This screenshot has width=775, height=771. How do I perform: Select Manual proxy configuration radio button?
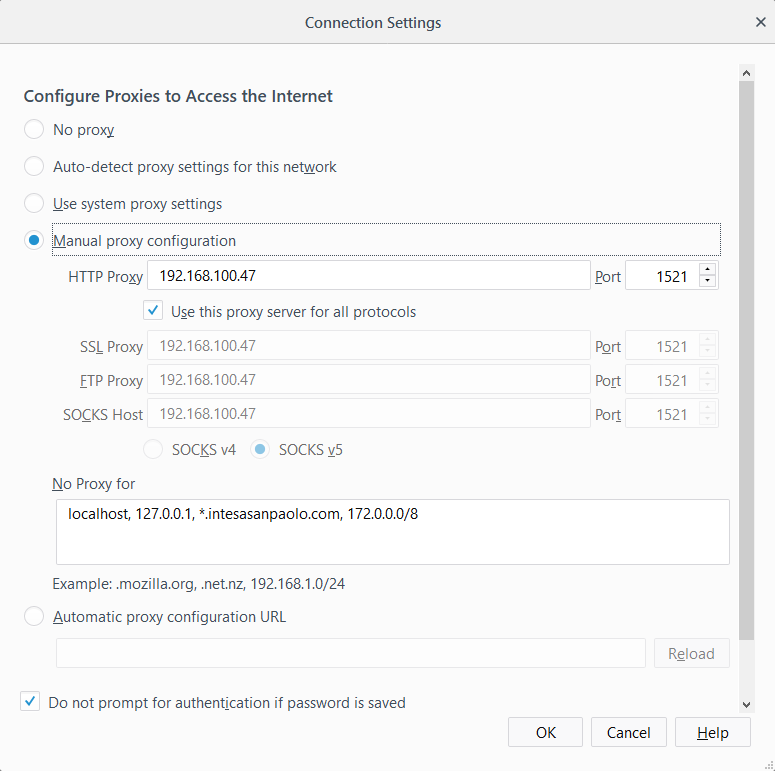(x=34, y=240)
